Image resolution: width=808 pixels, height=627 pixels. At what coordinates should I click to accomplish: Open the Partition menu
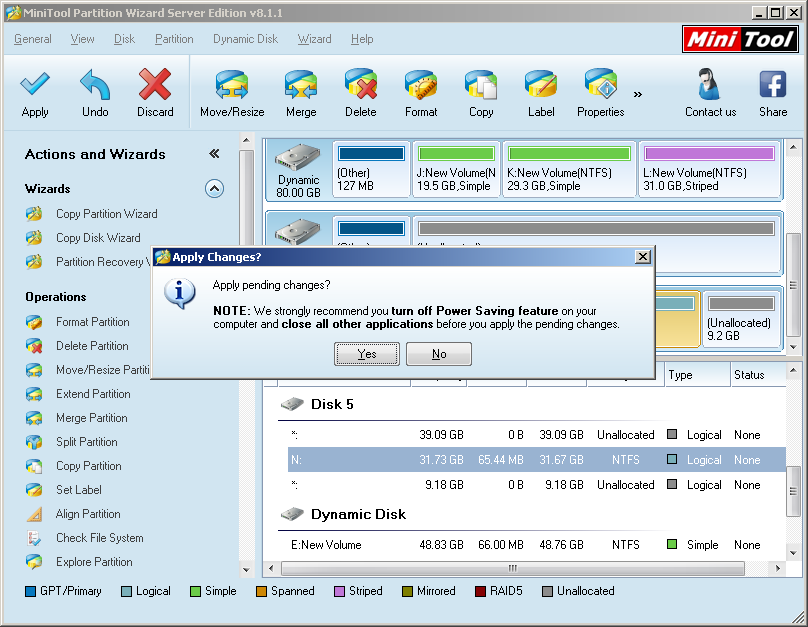174,39
